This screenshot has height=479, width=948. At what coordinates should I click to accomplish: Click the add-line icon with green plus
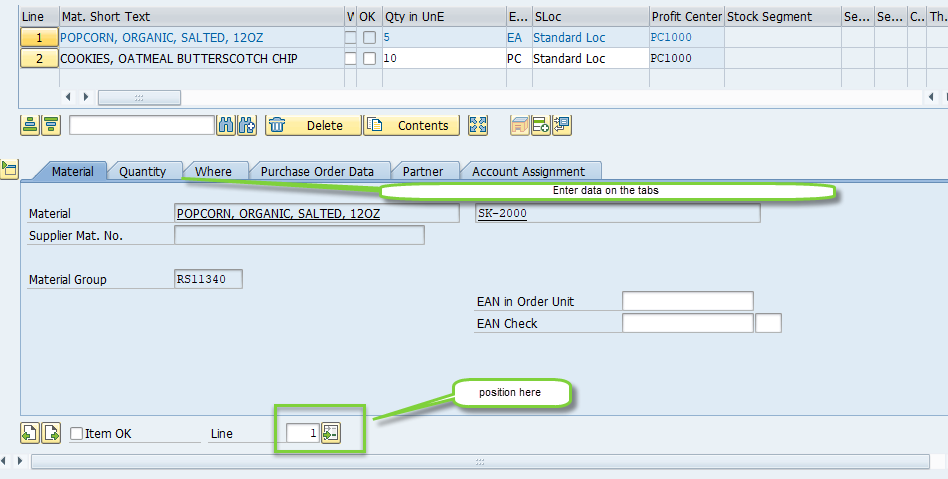(541, 125)
